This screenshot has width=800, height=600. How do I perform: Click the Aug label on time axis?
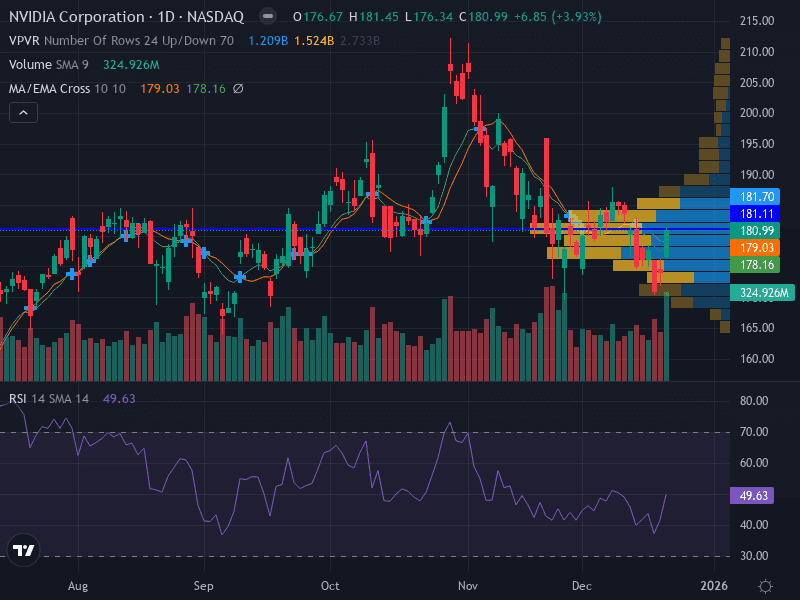click(78, 586)
